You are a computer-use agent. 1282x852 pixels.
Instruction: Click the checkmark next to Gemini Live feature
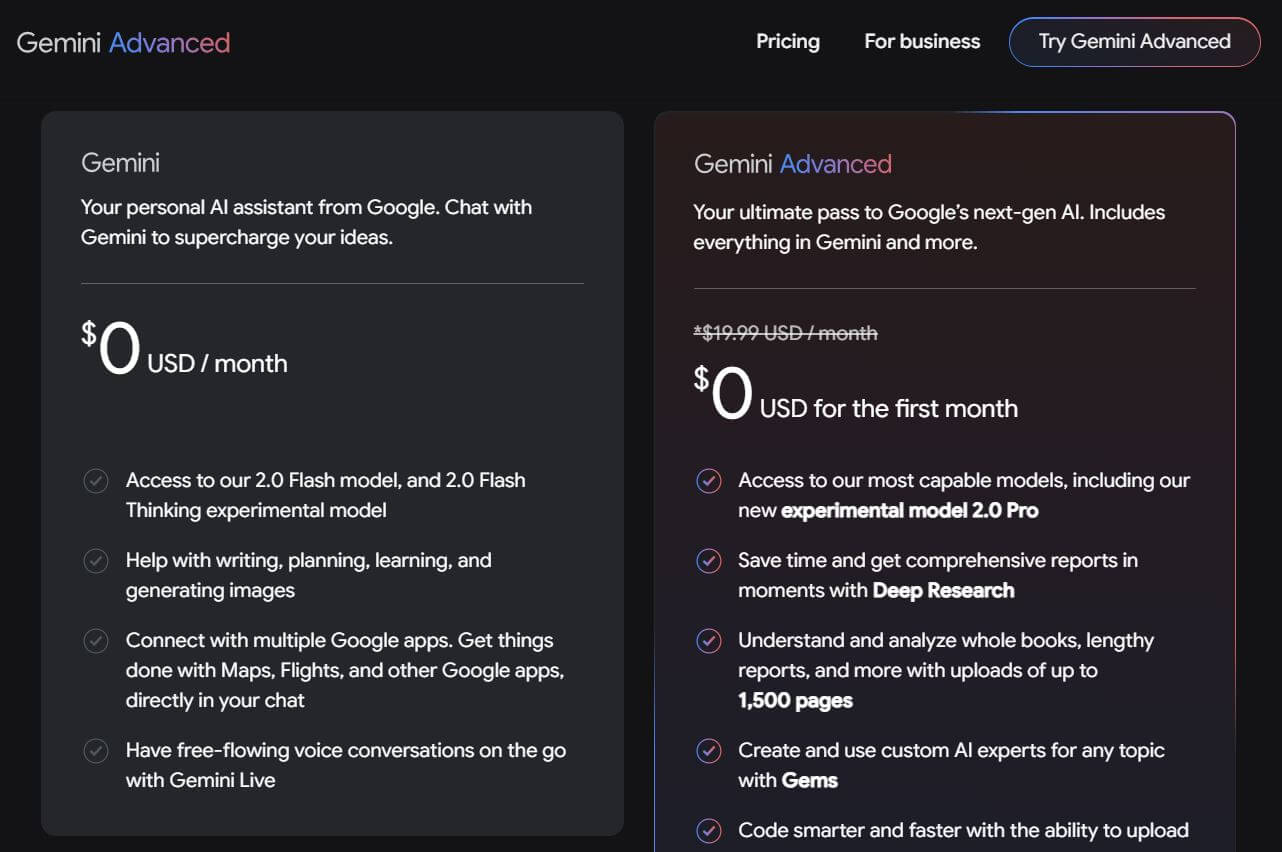coord(96,751)
